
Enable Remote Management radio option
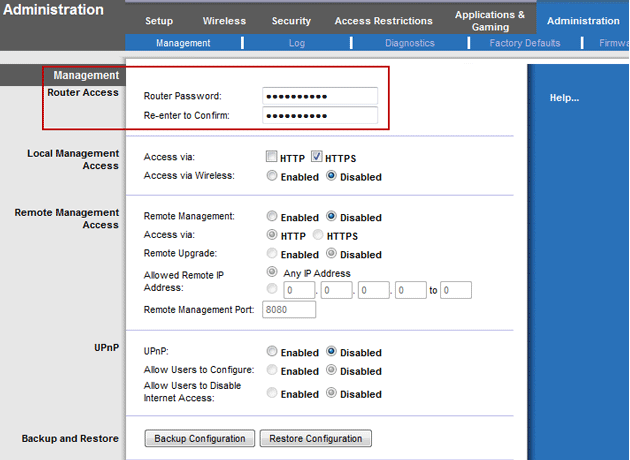[x=272, y=217]
